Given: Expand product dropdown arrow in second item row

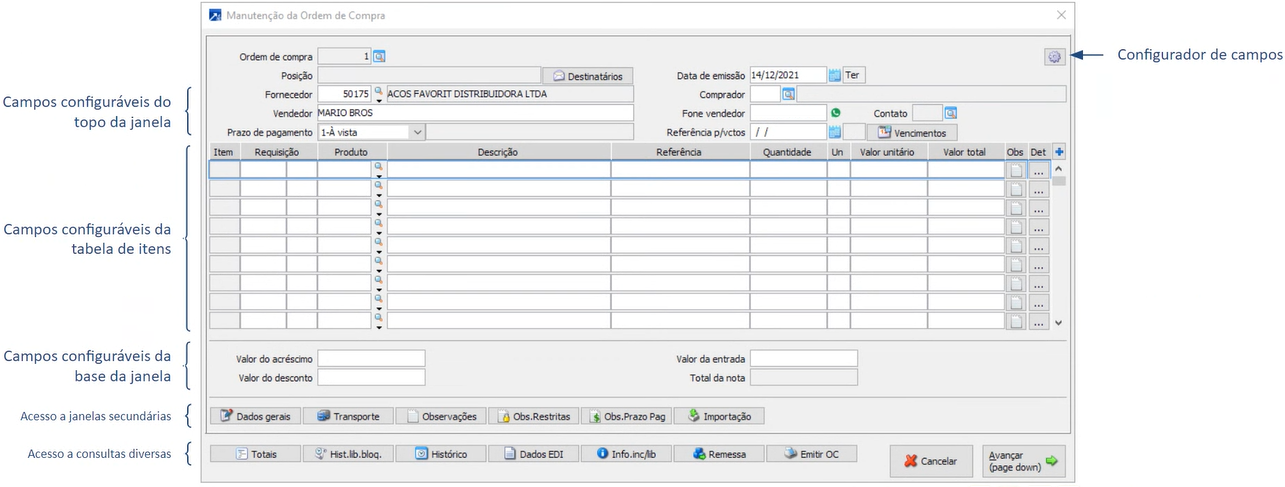Looking at the screenshot, I should [x=379, y=194].
